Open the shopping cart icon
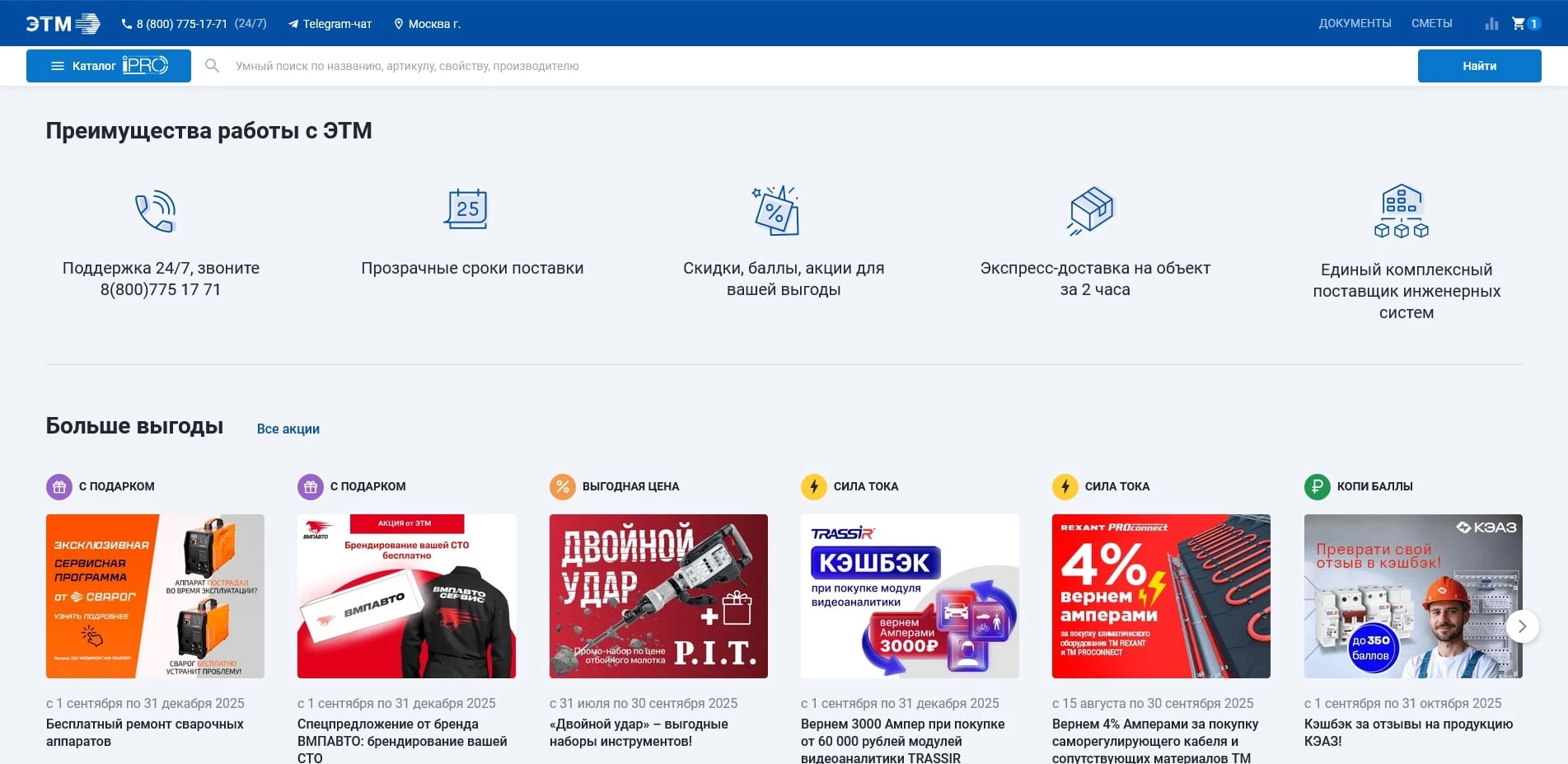Image resolution: width=1568 pixels, height=764 pixels. pos(1519,24)
